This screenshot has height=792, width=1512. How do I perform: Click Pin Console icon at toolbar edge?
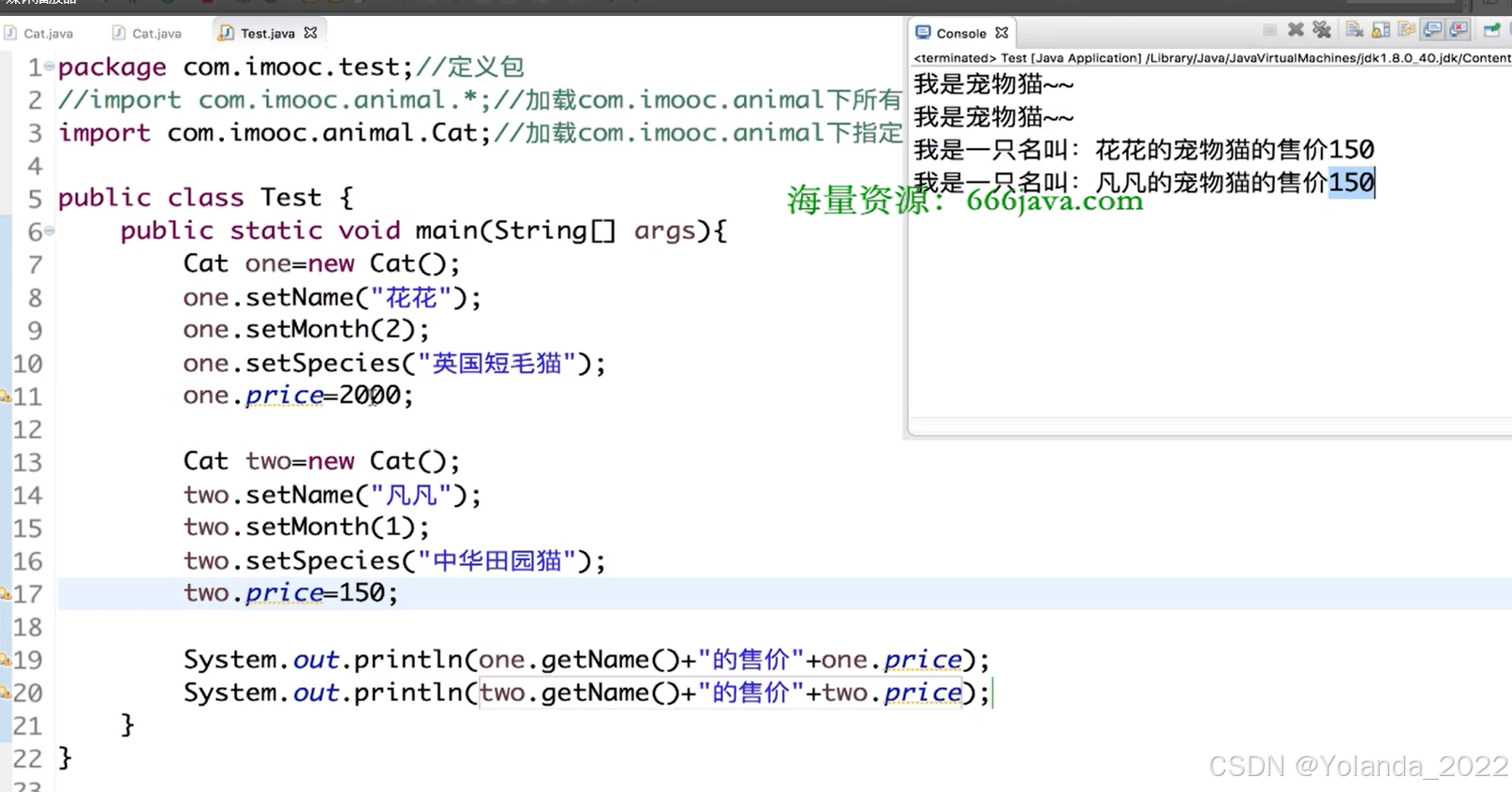(x=1492, y=30)
